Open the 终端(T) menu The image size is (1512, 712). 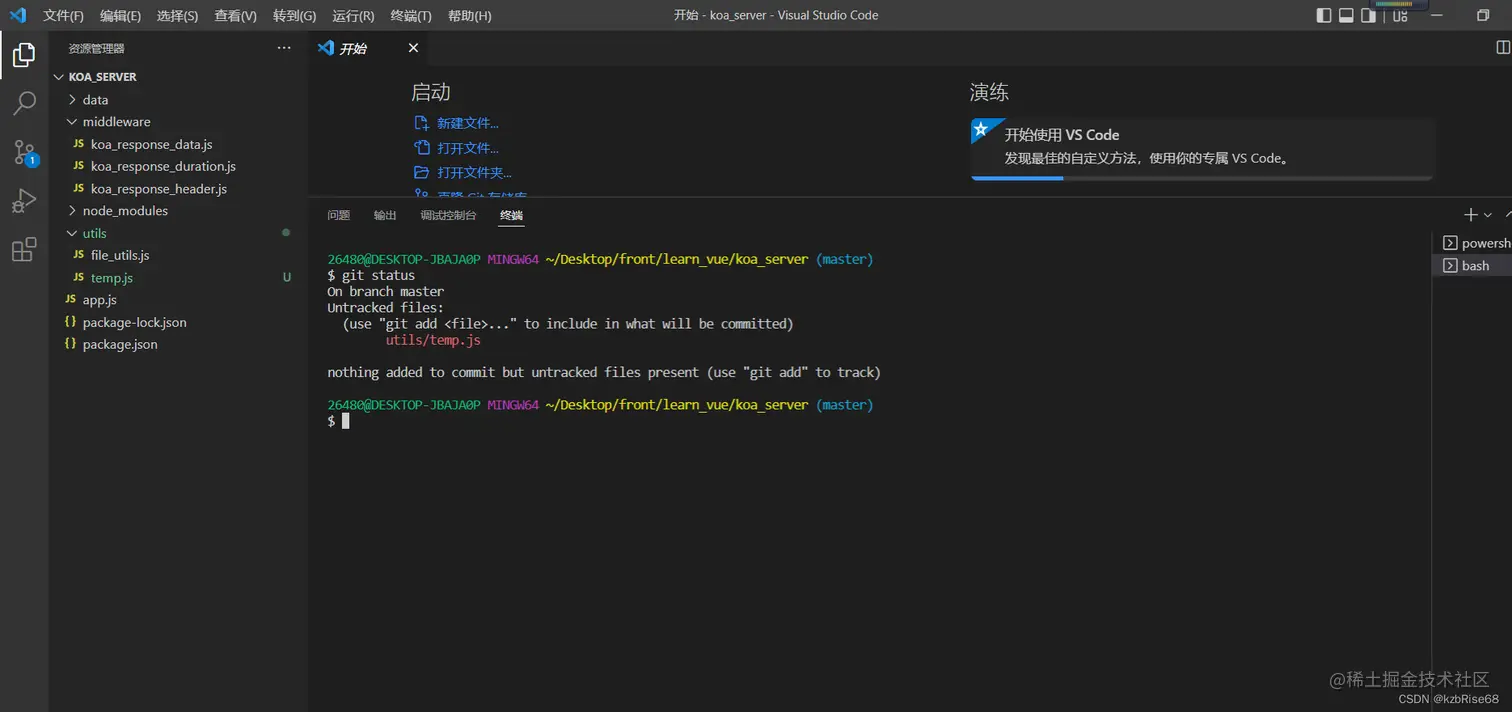pos(411,16)
